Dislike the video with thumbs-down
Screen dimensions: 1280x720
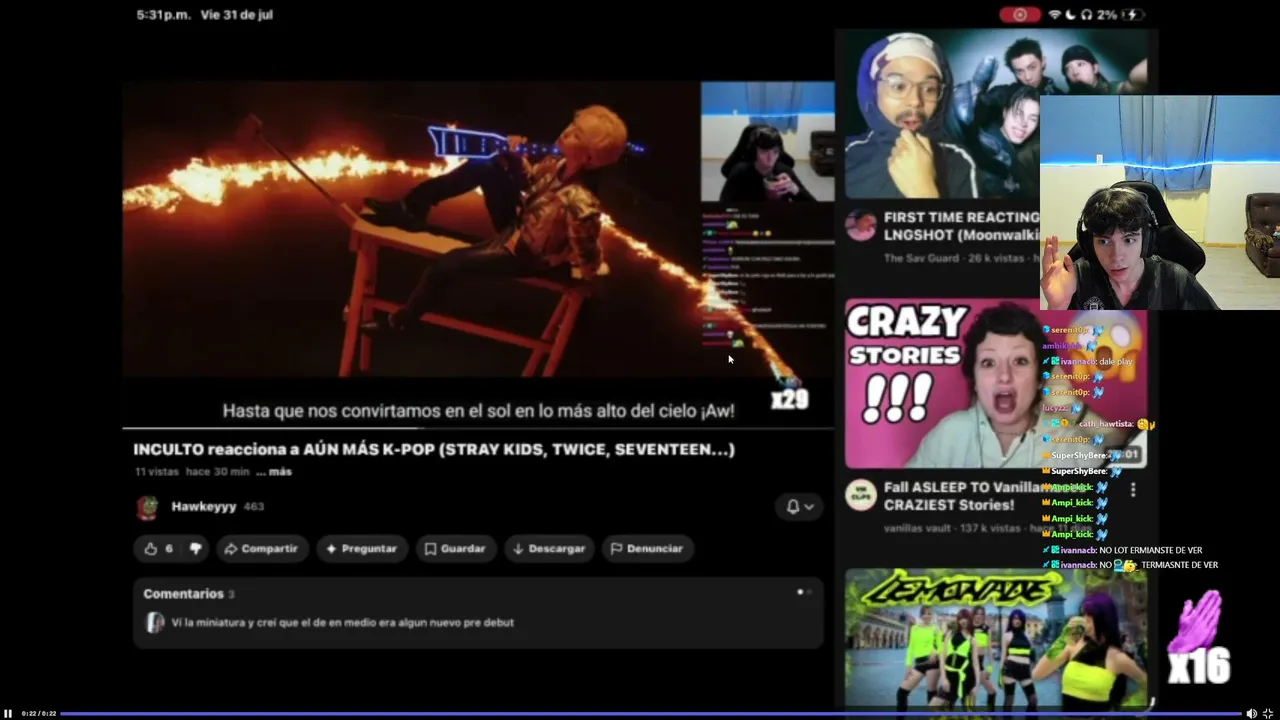click(x=196, y=548)
